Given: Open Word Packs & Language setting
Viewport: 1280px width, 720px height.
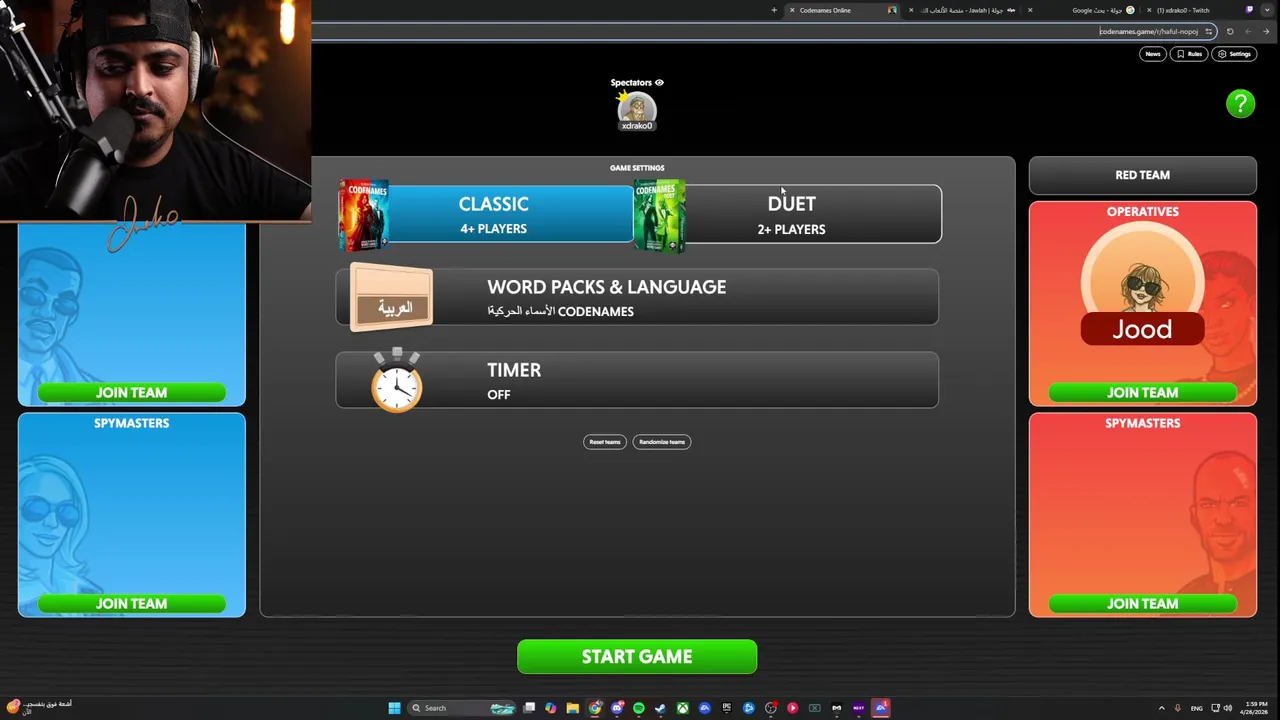Looking at the screenshot, I should [637, 297].
